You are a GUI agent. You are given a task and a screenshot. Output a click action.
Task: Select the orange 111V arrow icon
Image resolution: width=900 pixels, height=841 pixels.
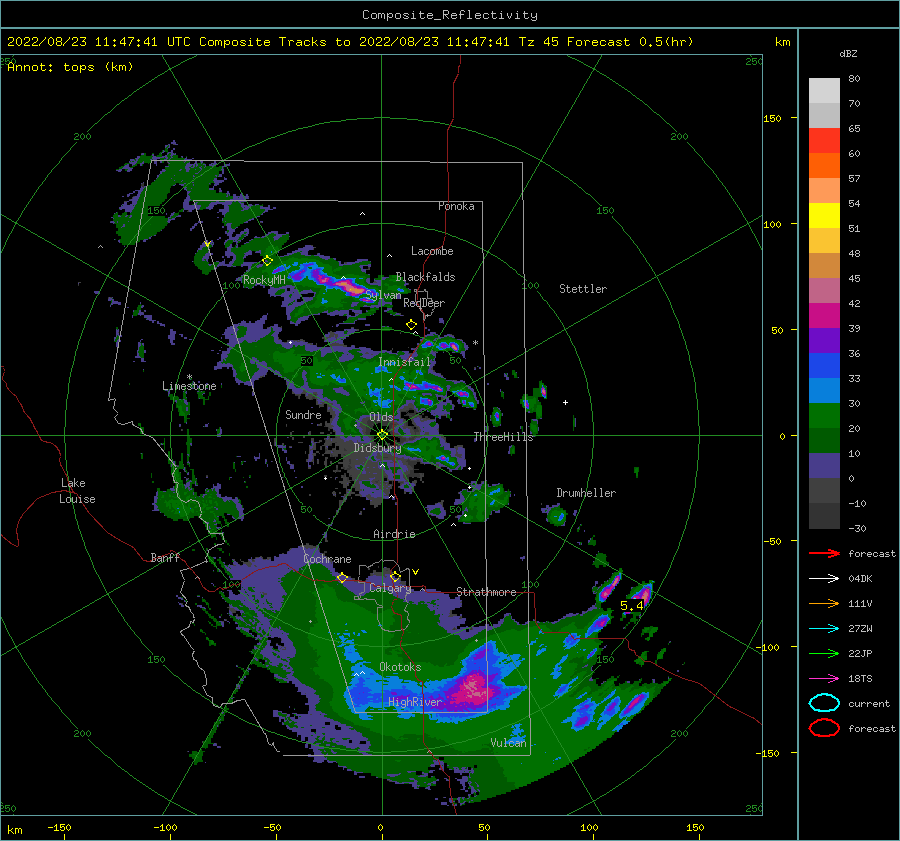(x=824, y=603)
